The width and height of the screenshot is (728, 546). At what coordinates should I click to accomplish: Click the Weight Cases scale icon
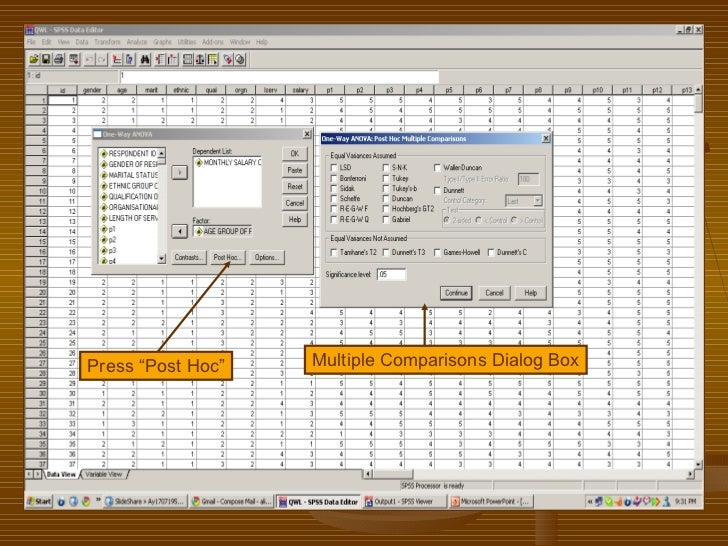pos(200,59)
